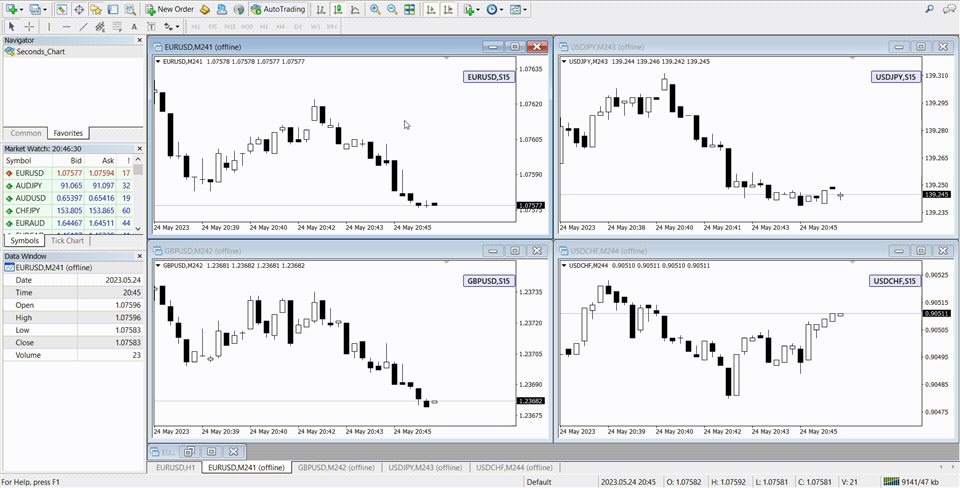Open the search magnifier at top right
The height and width of the screenshot is (488, 960).
929,9
